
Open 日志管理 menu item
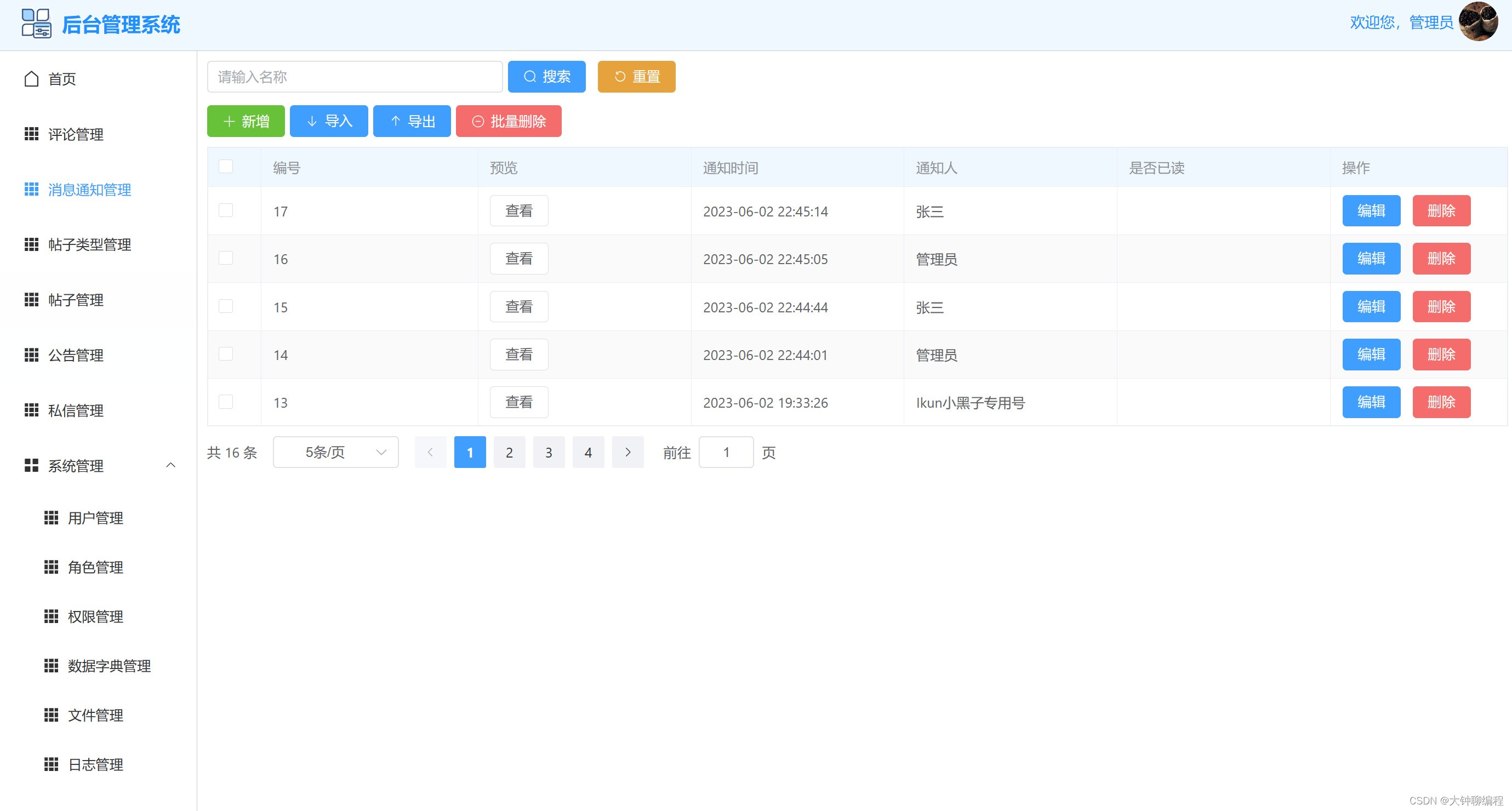(98, 764)
